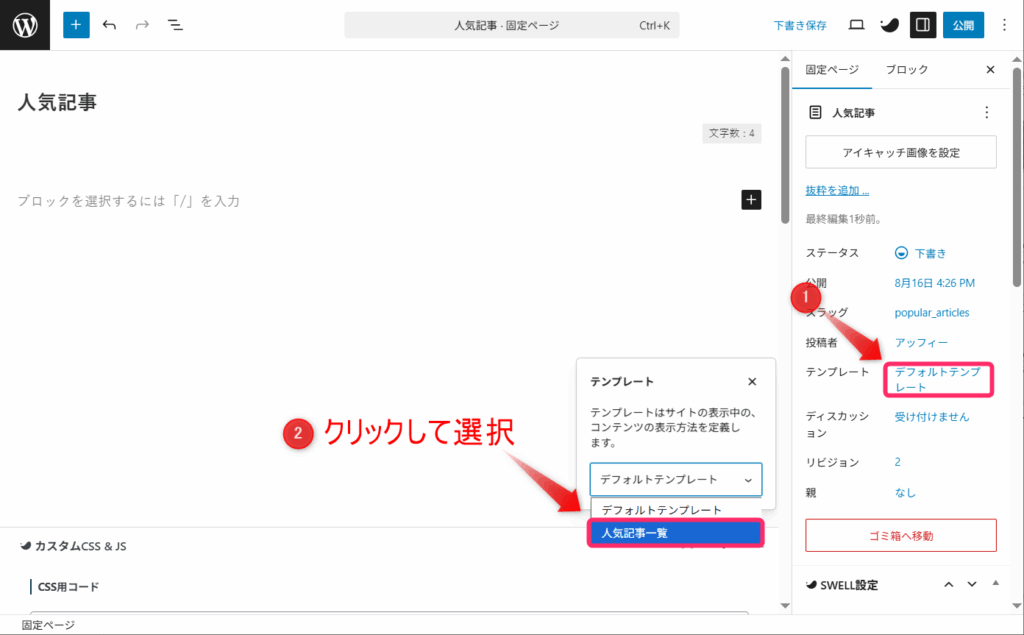Screen dimensions: 1024x635
Task: Open template setting デフォルトテンプレート in sidebar
Action: click(938, 380)
